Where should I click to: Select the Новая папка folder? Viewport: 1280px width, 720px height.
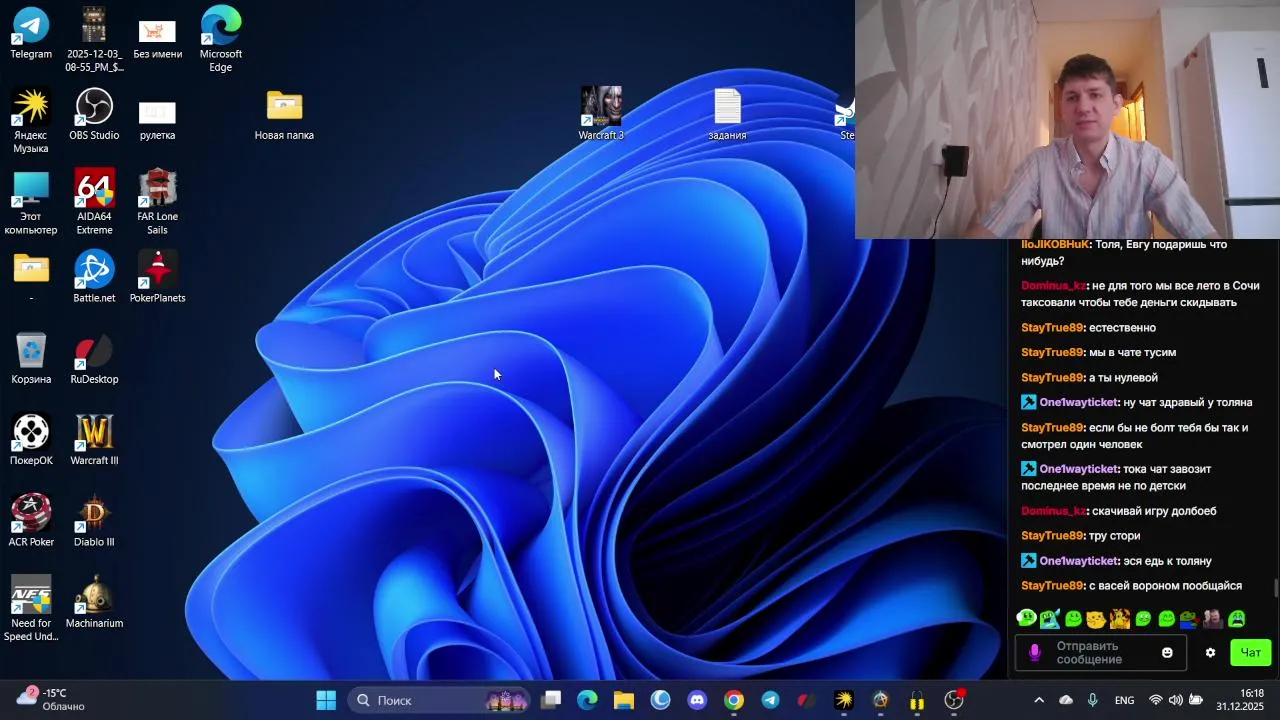click(284, 114)
